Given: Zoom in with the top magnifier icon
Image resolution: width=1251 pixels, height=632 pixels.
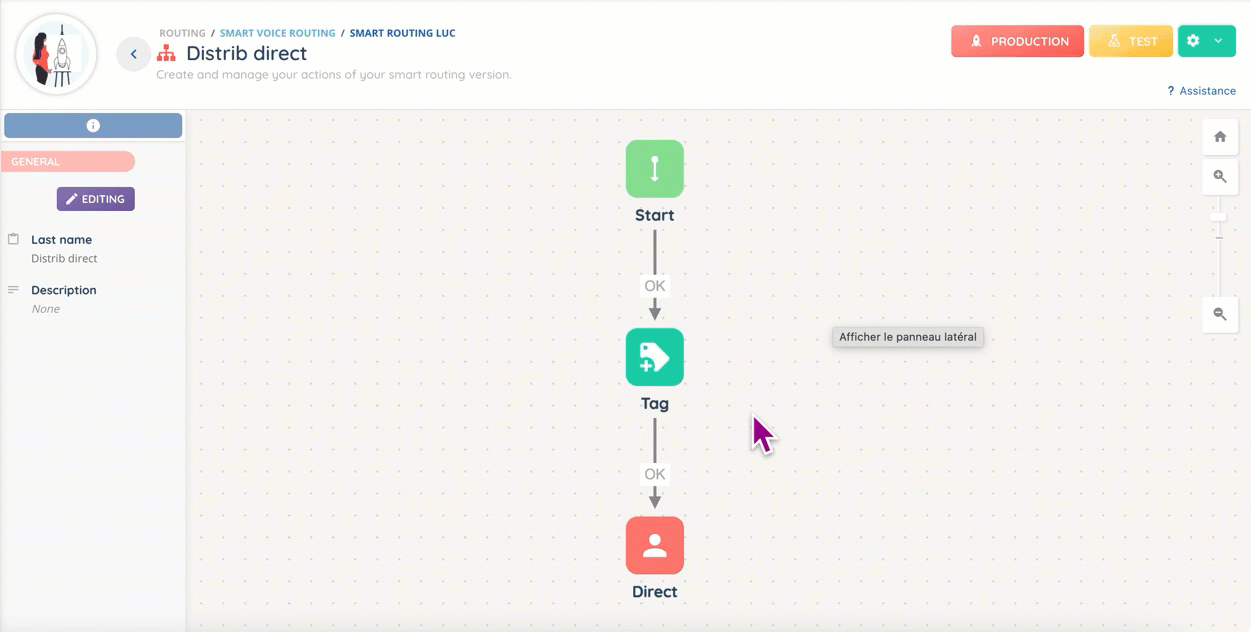Looking at the screenshot, I should [1219, 176].
